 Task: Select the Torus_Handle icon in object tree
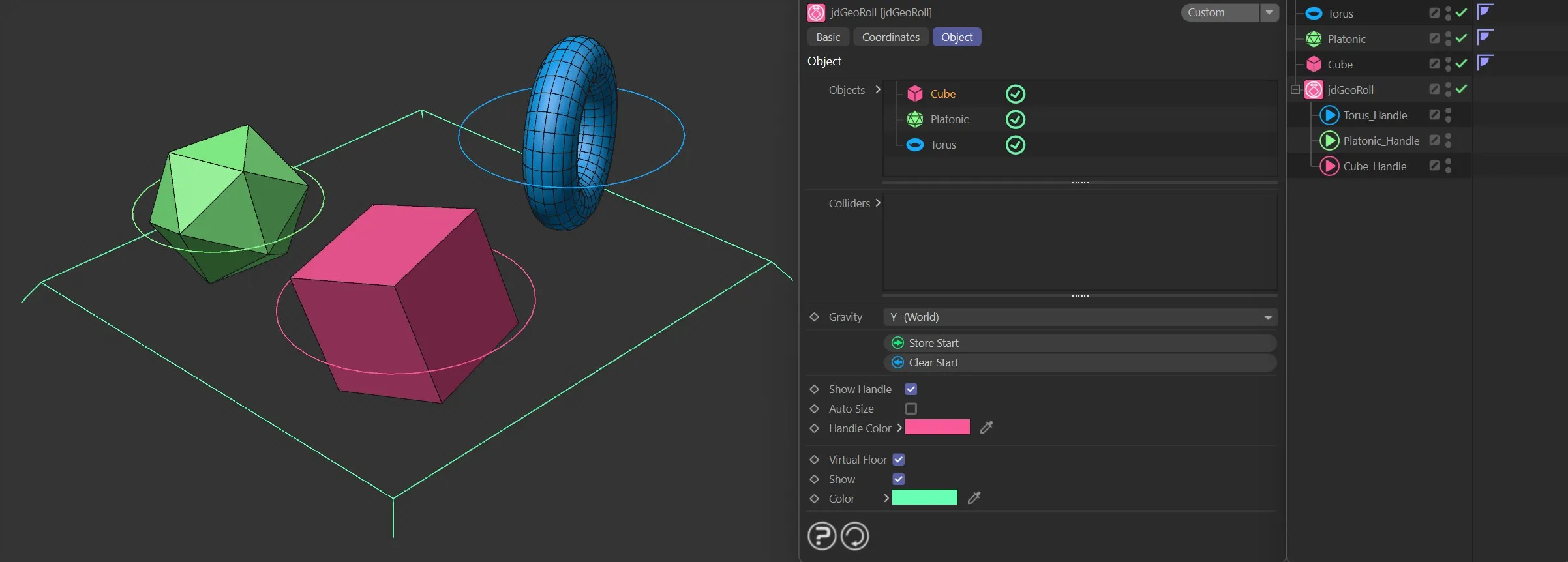[x=1329, y=115]
